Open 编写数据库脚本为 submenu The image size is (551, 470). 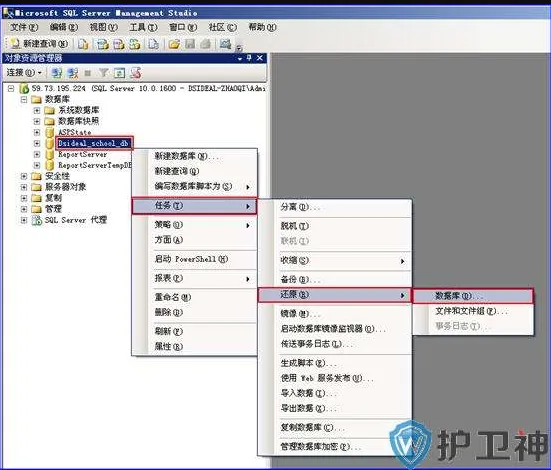tap(195, 186)
